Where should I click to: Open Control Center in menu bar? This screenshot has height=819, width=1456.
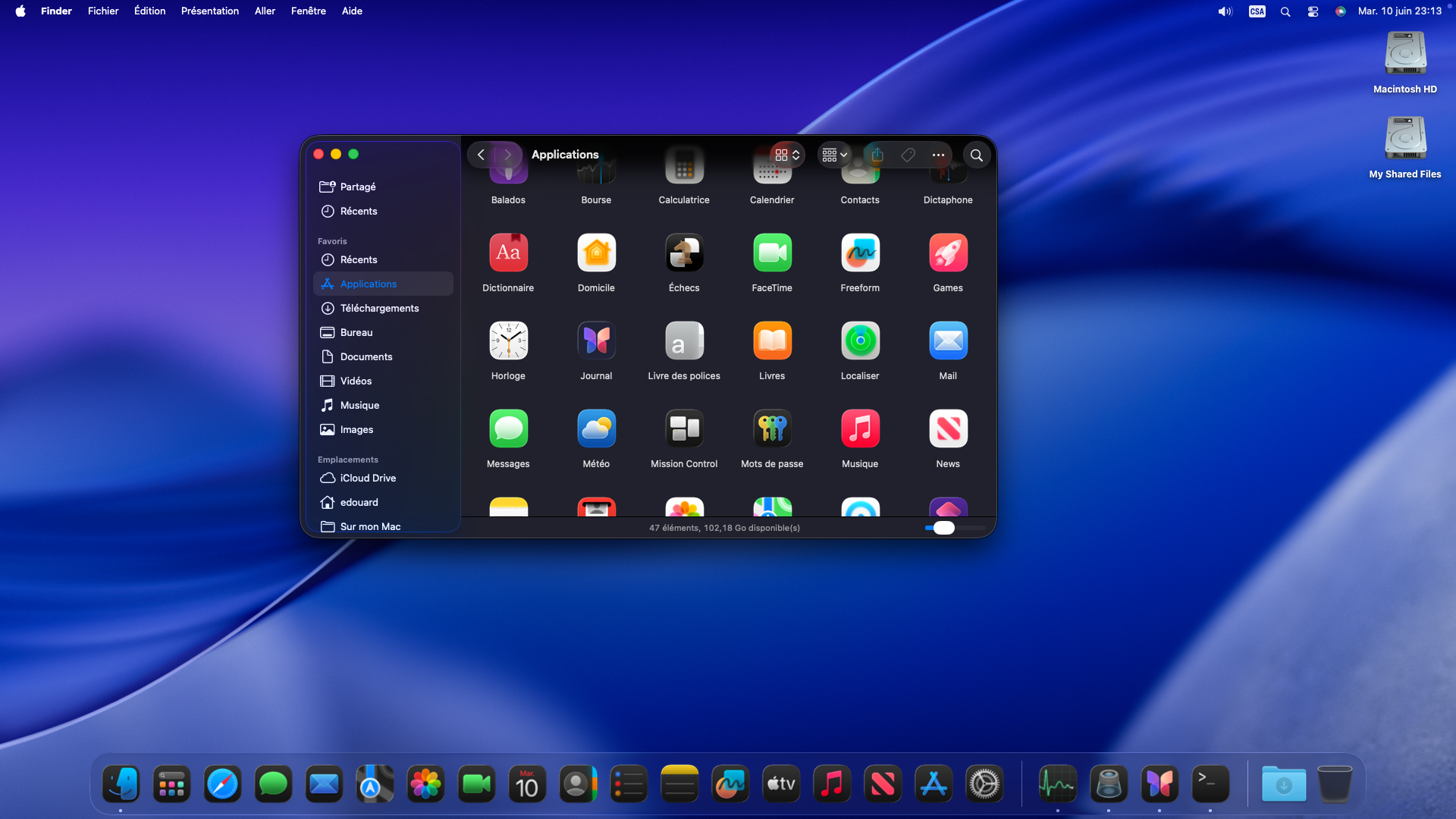point(1313,11)
